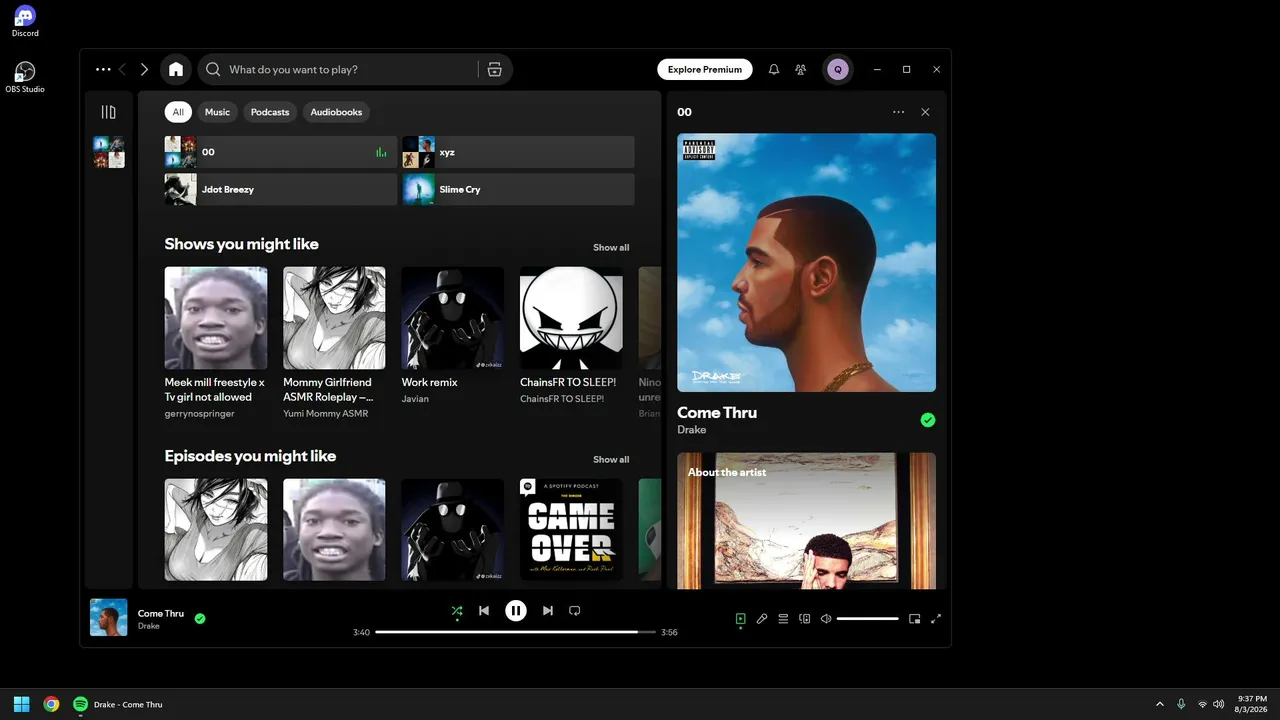This screenshot has height=720, width=1280.
Task: Open the Work remix show card
Action: click(x=453, y=338)
